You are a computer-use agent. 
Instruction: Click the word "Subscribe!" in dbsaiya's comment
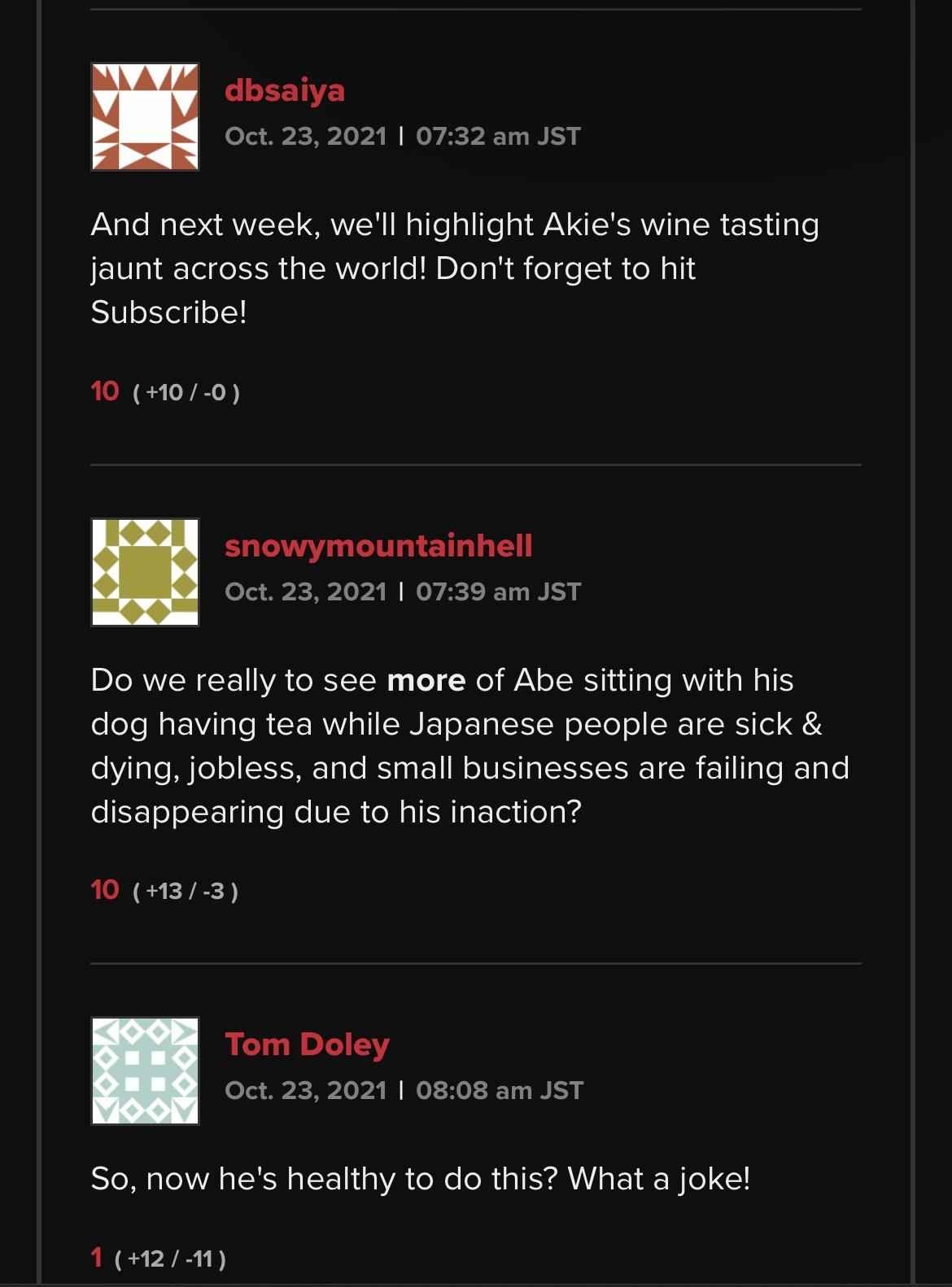[168, 312]
